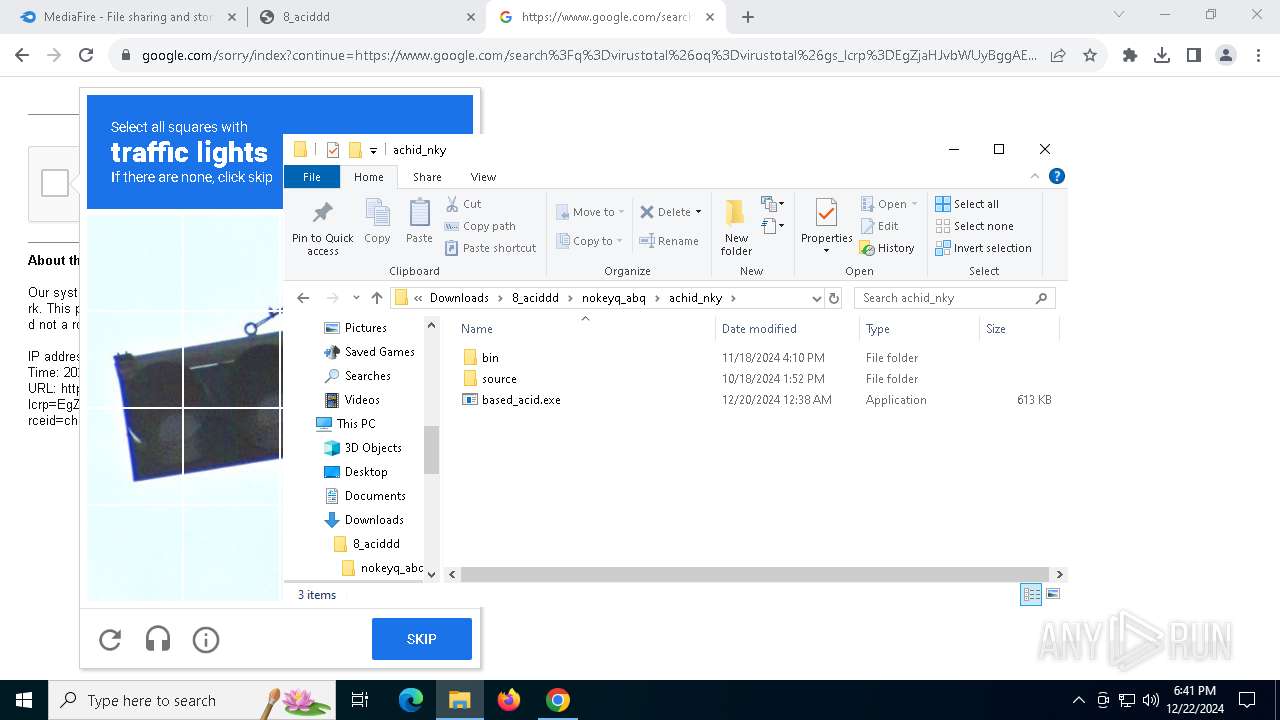Screen dimensions: 1280x720
Task: Click Edit in Open group
Action: (879, 226)
